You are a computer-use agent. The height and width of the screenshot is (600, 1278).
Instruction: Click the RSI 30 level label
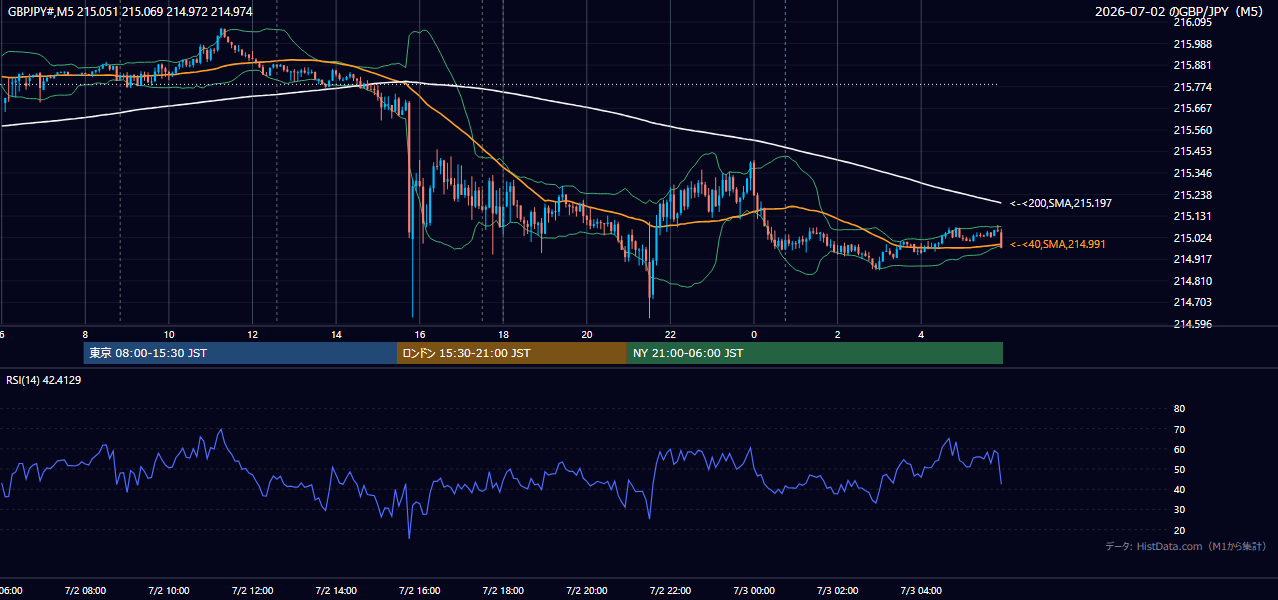pos(1179,510)
